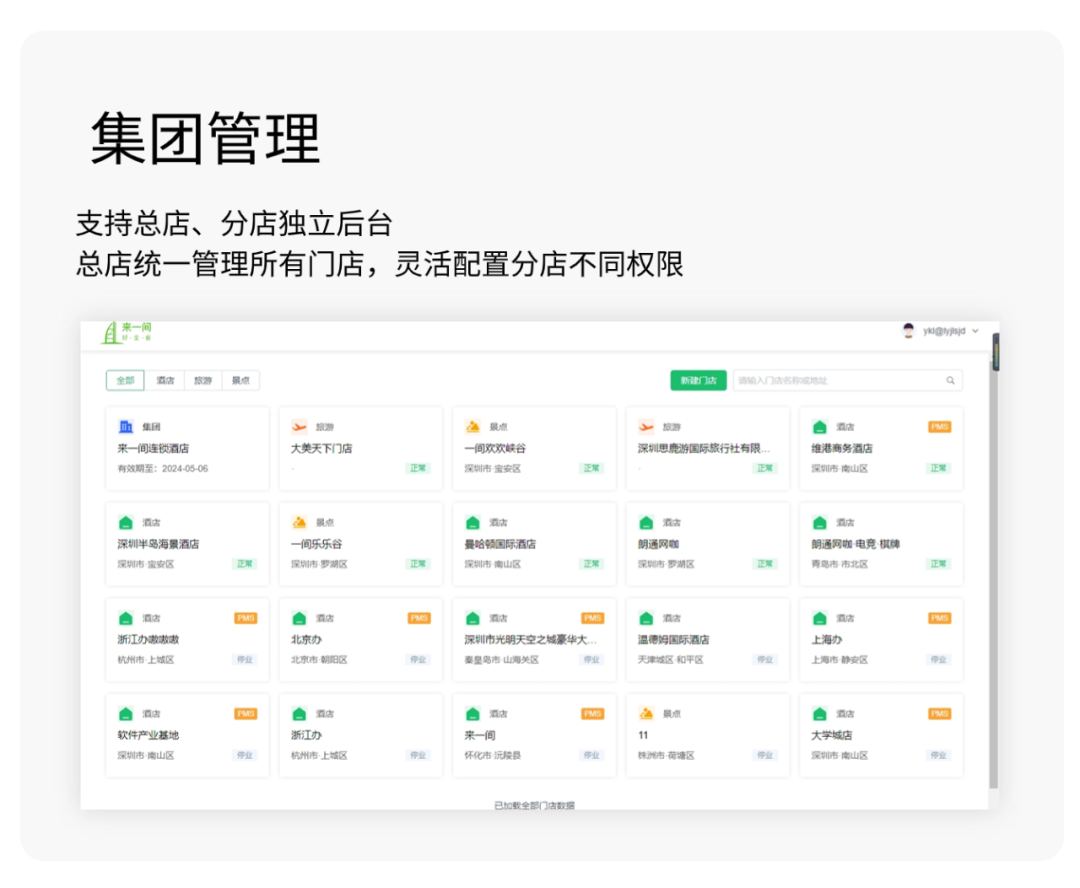Select the 景点 filter tab
This screenshot has height=888, width=1080.
[239, 380]
